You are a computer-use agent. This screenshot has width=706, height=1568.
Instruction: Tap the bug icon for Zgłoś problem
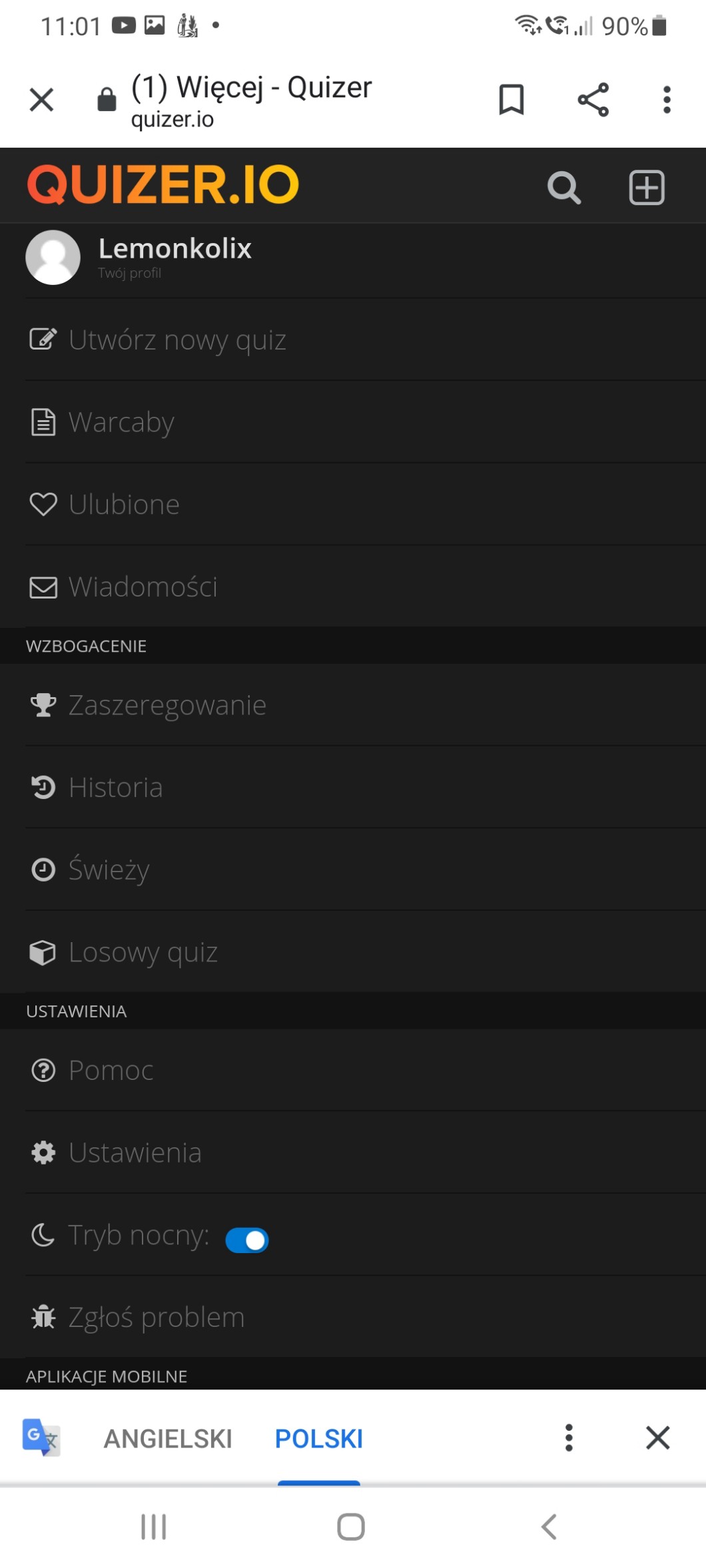pos(43,1317)
